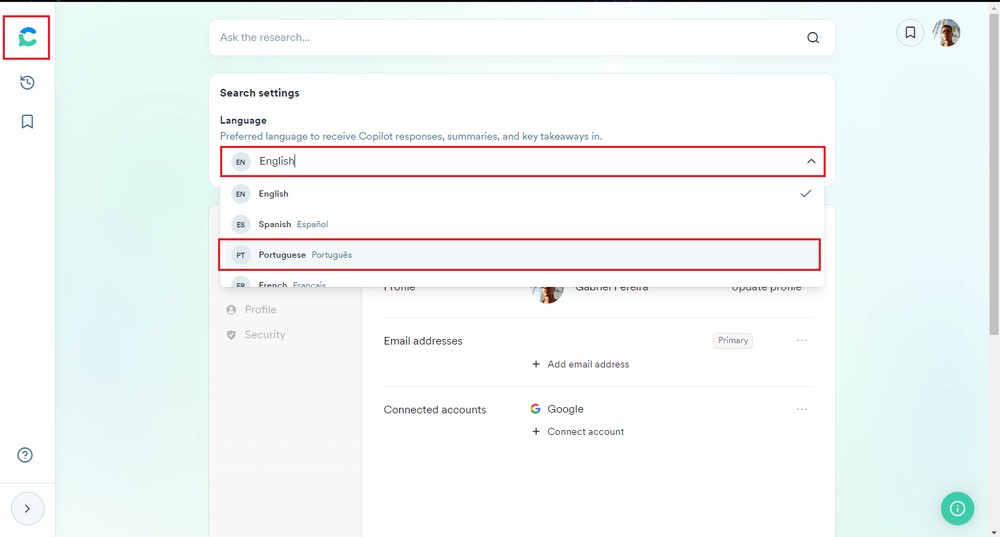The image size is (1000, 537).
Task: Open search history in sidebar
Action: tap(27, 83)
